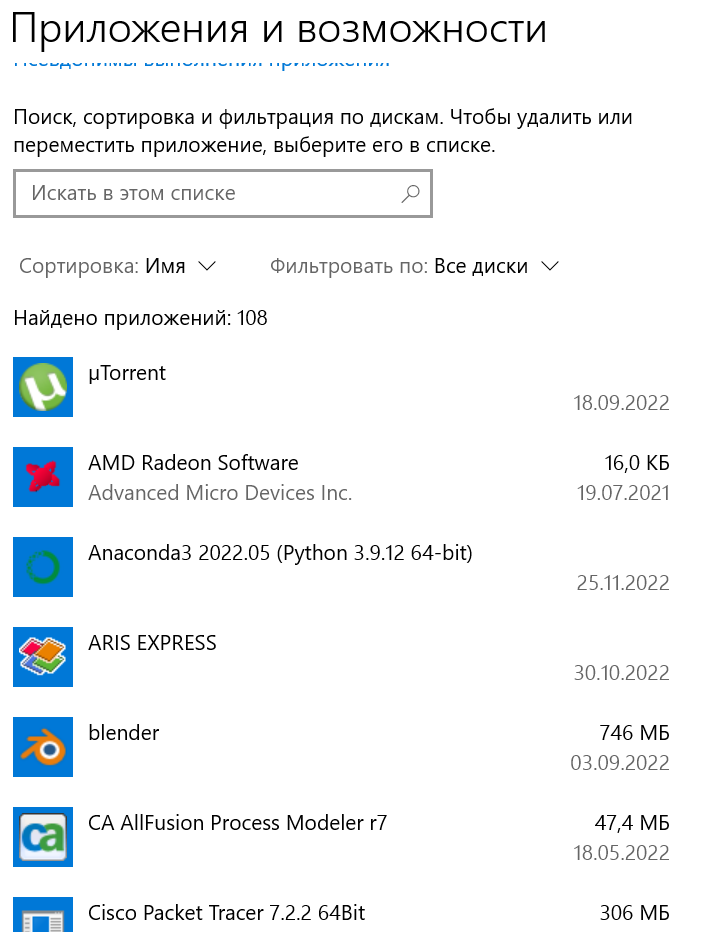Select CA AllFusion Process Modeler r7 entry

click(341, 837)
